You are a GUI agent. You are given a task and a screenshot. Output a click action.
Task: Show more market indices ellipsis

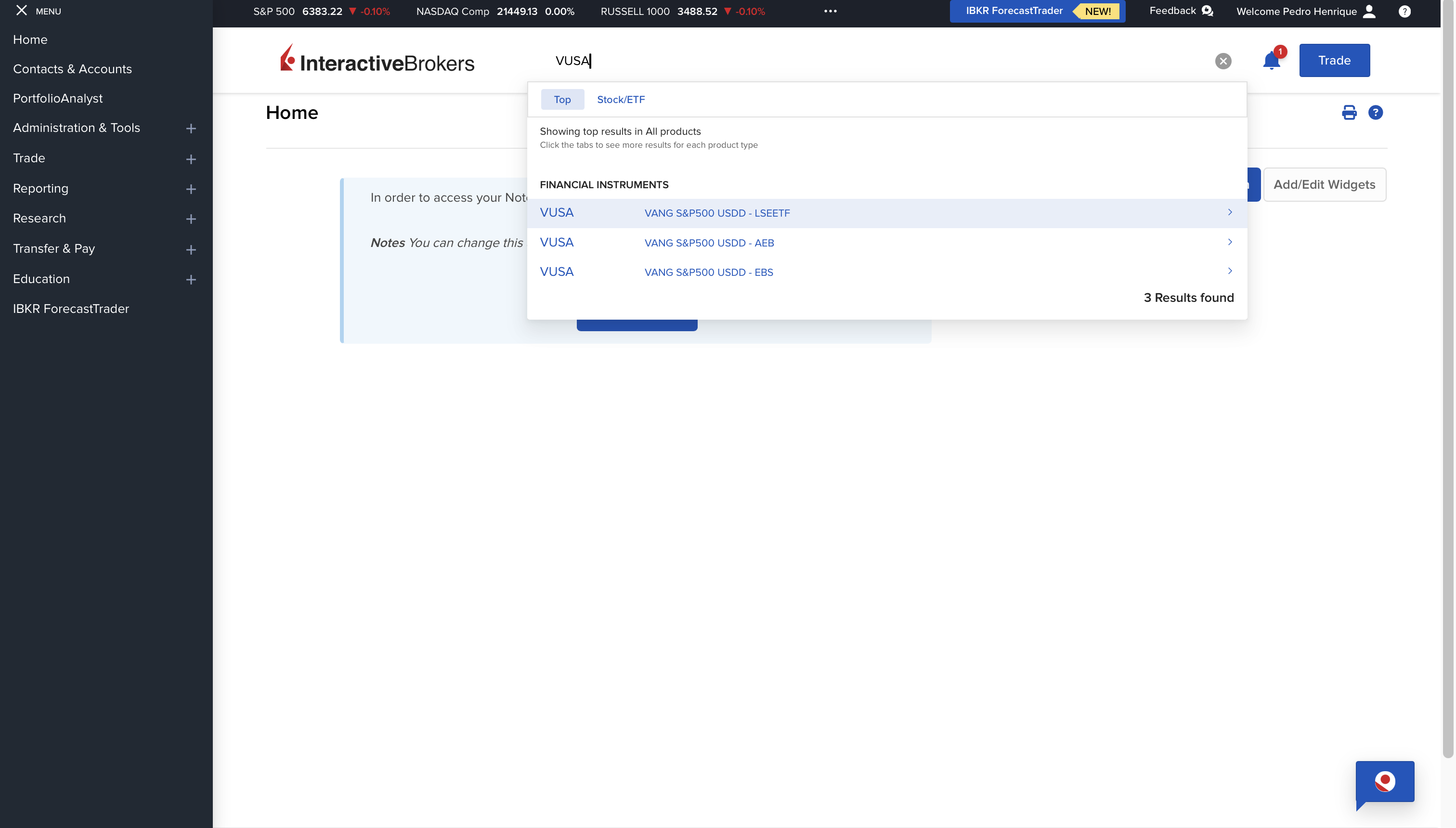(x=831, y=12)
